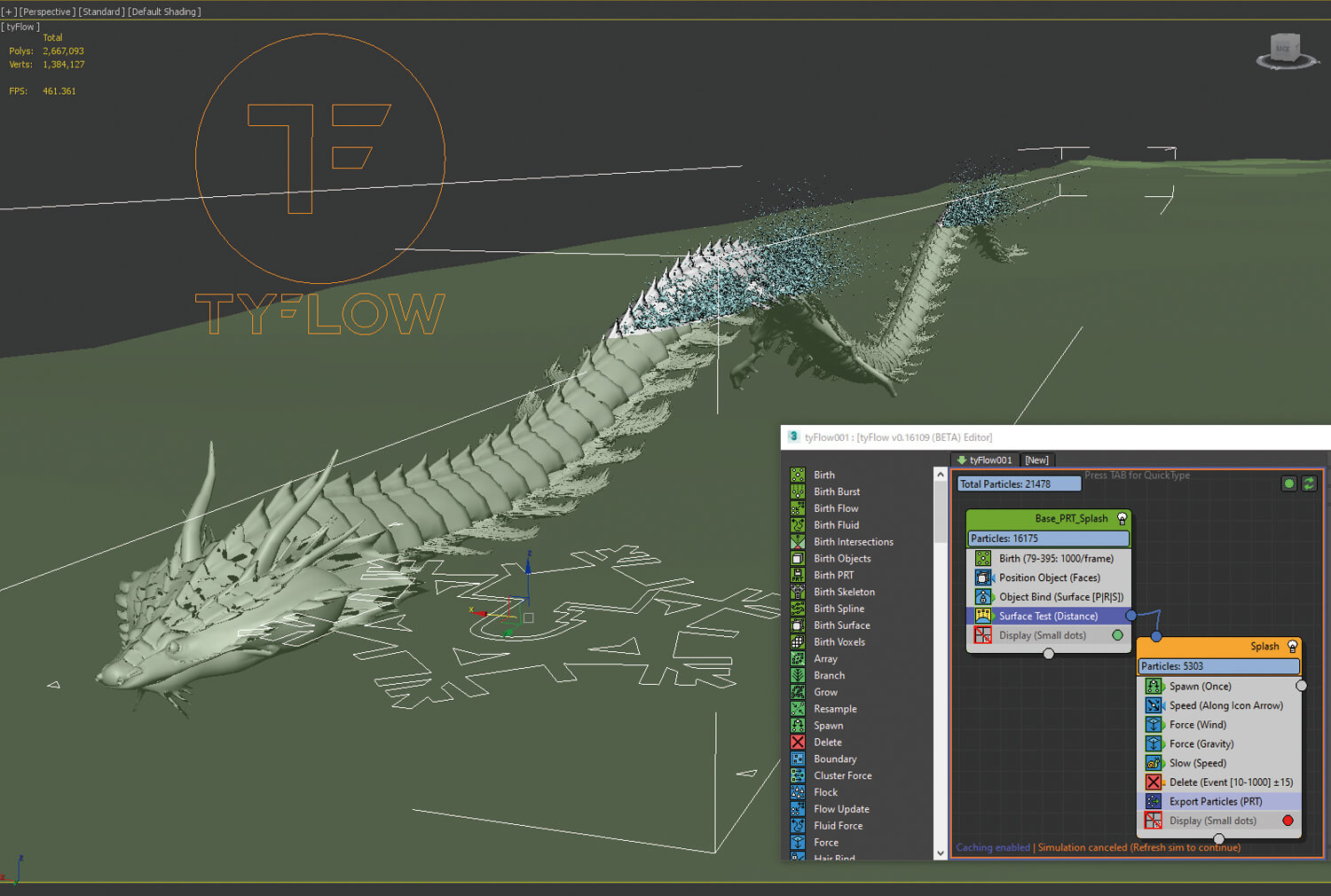Click the Splash event blue input connector

click(x=1156, y=636)
